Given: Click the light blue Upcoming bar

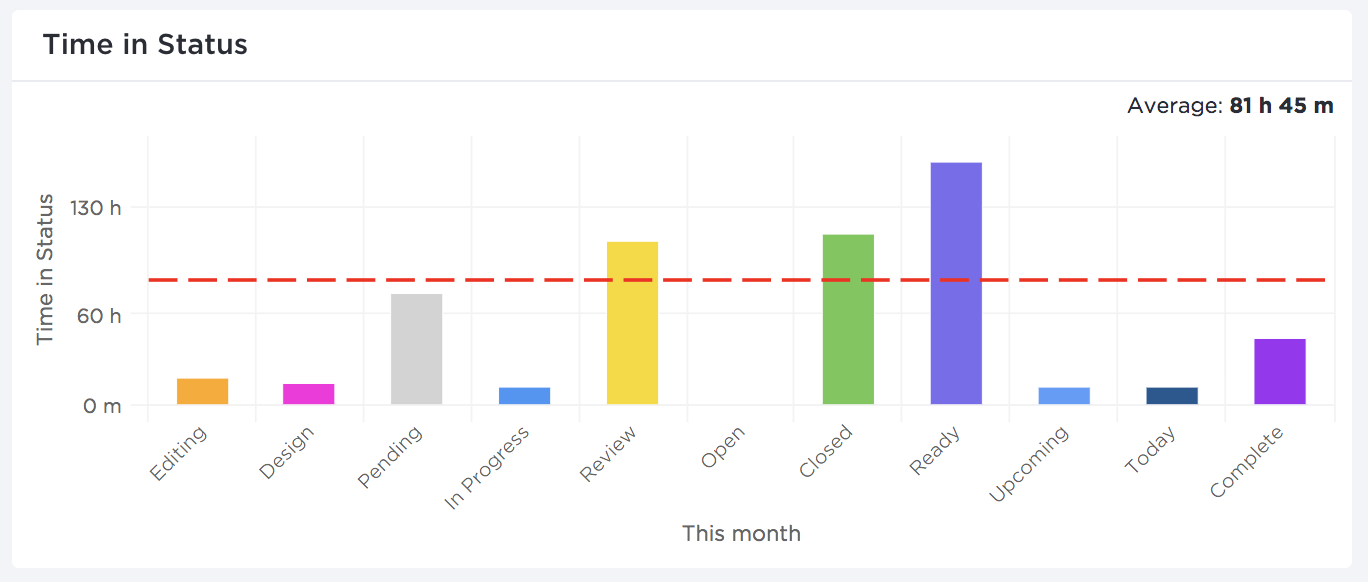Looking at the screenshot, I should [1064, 396].
